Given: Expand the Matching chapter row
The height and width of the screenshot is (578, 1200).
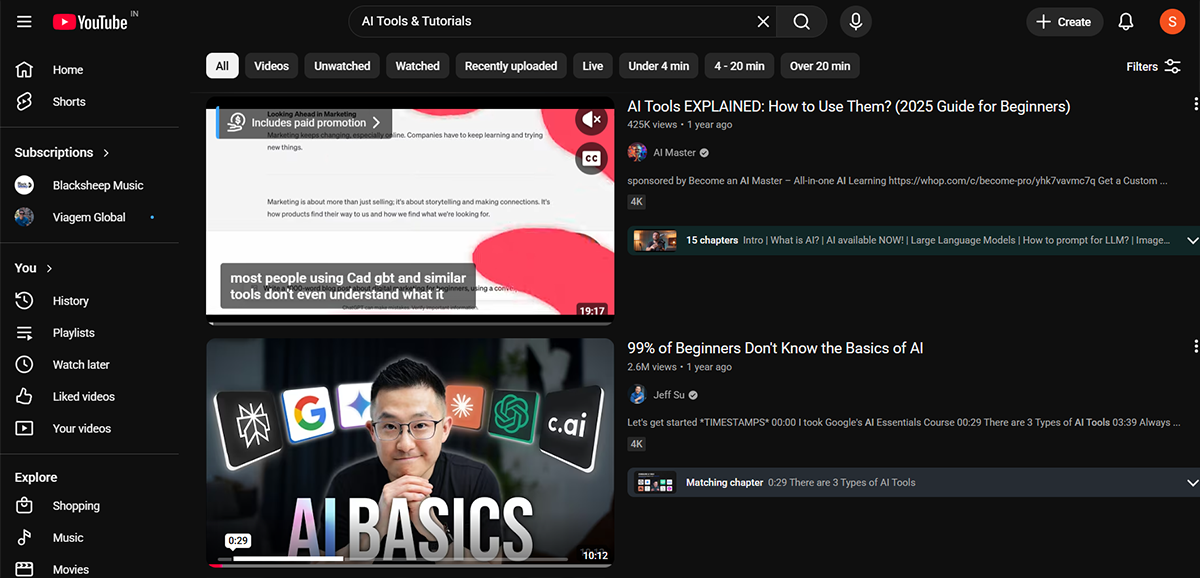Looking at the screenshot, I should pos(1192,483).
